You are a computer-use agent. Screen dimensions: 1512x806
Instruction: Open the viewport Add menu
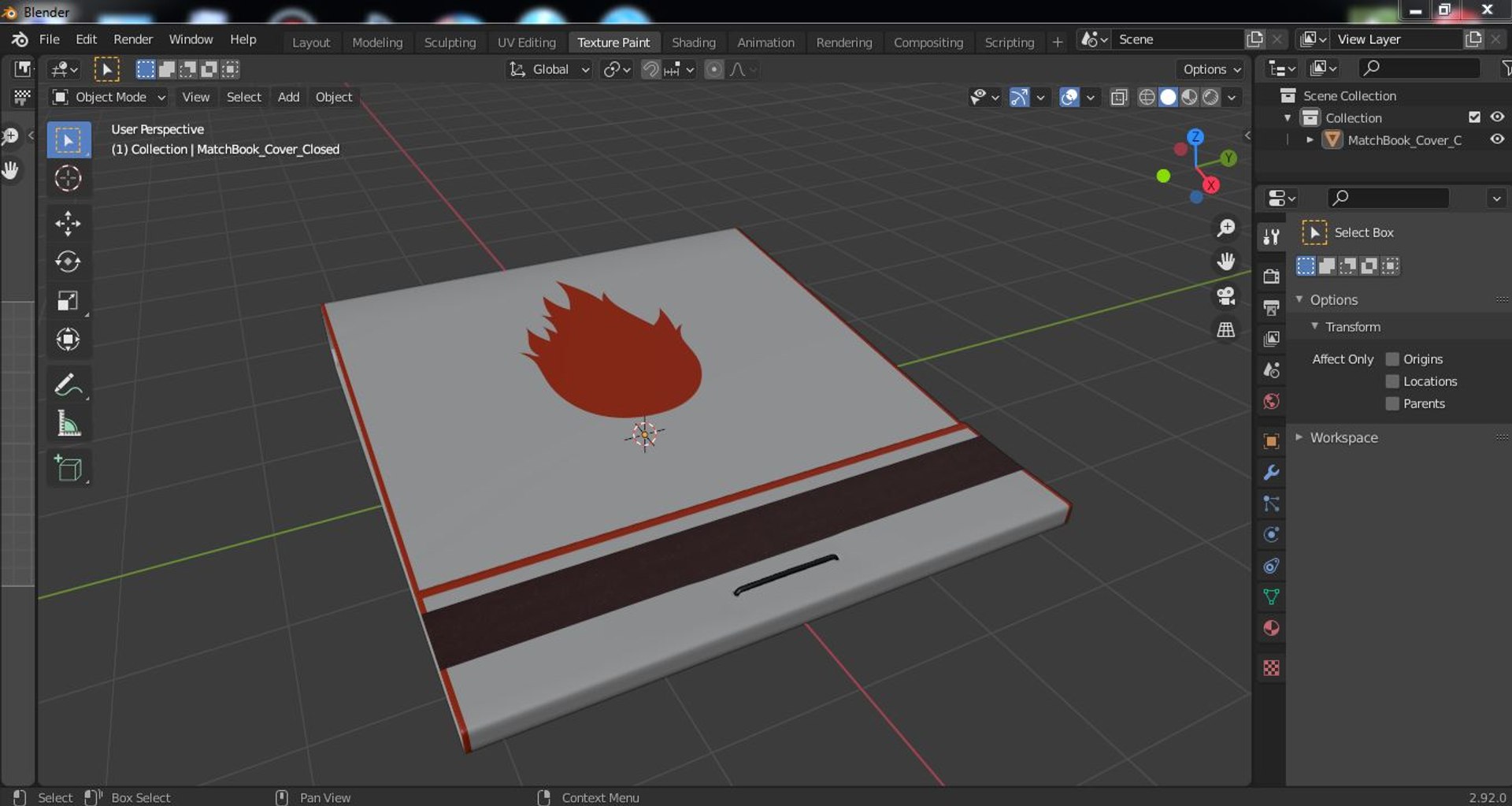coord(288,97)
